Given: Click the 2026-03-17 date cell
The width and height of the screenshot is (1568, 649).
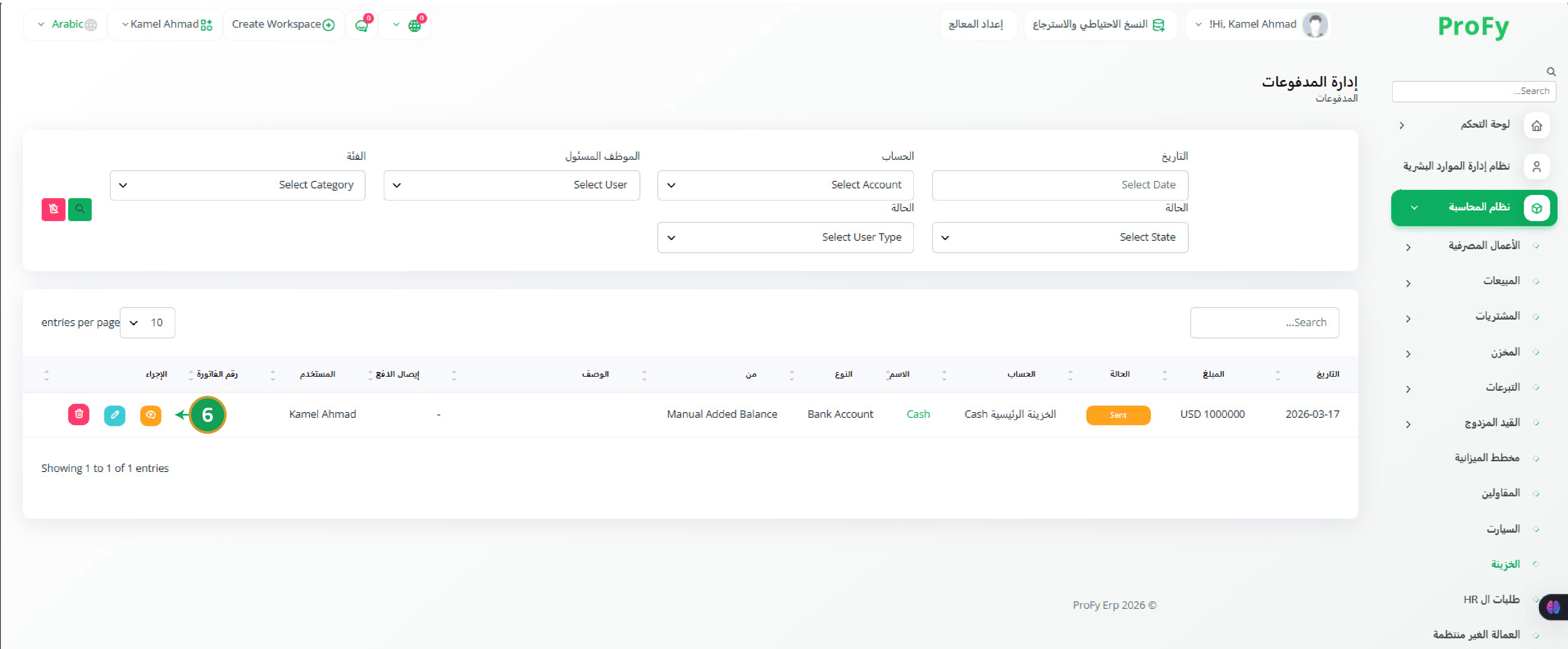Looking at the screenshot, I should pyautogui.click(x=1312, y=414).
